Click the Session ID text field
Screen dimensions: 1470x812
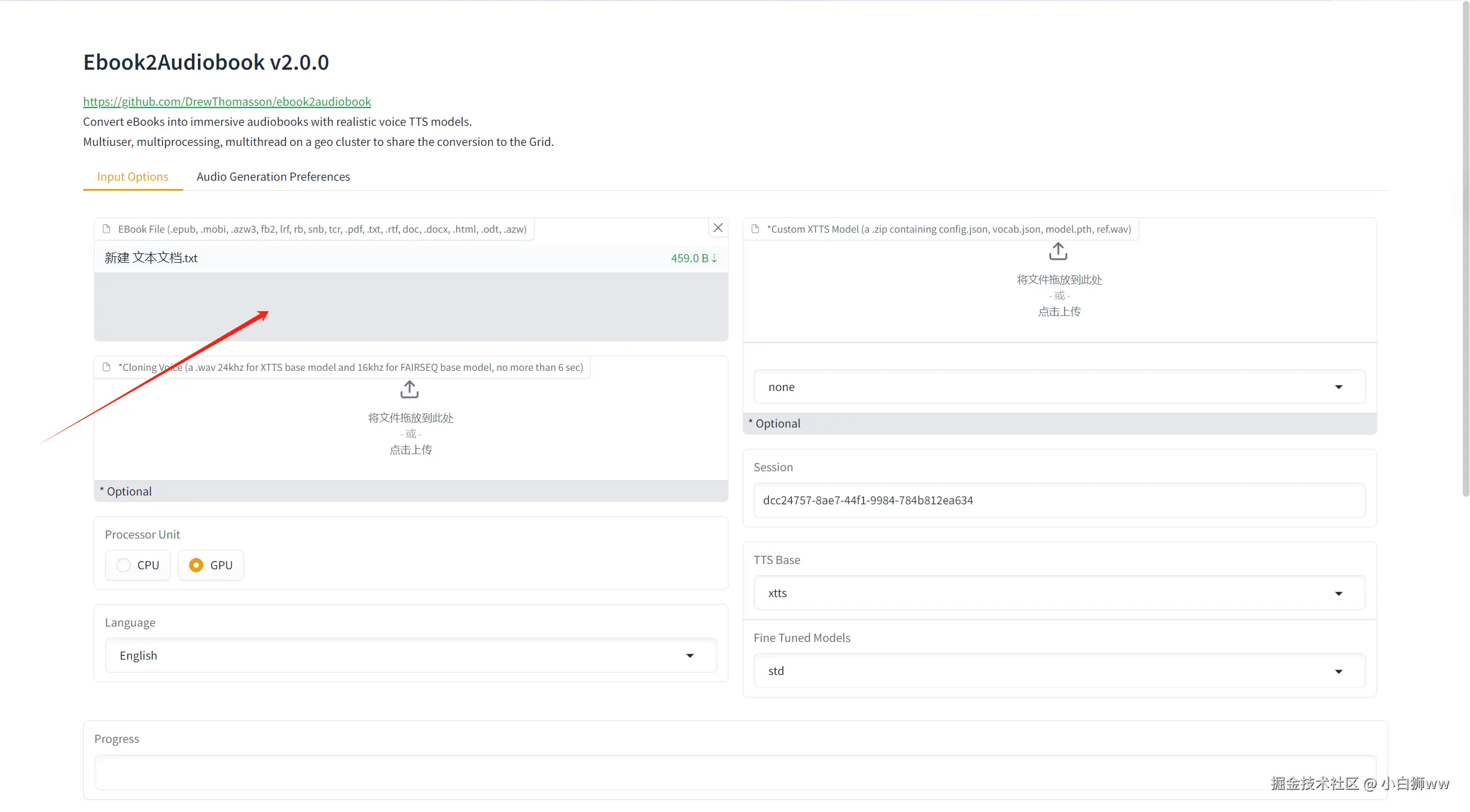coord(1059,500)
